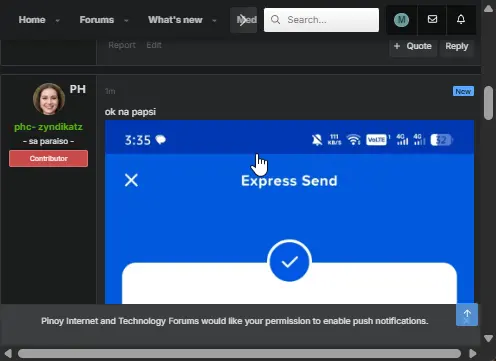
Task: Open the alerts bell icon
Action: (461, 19)
